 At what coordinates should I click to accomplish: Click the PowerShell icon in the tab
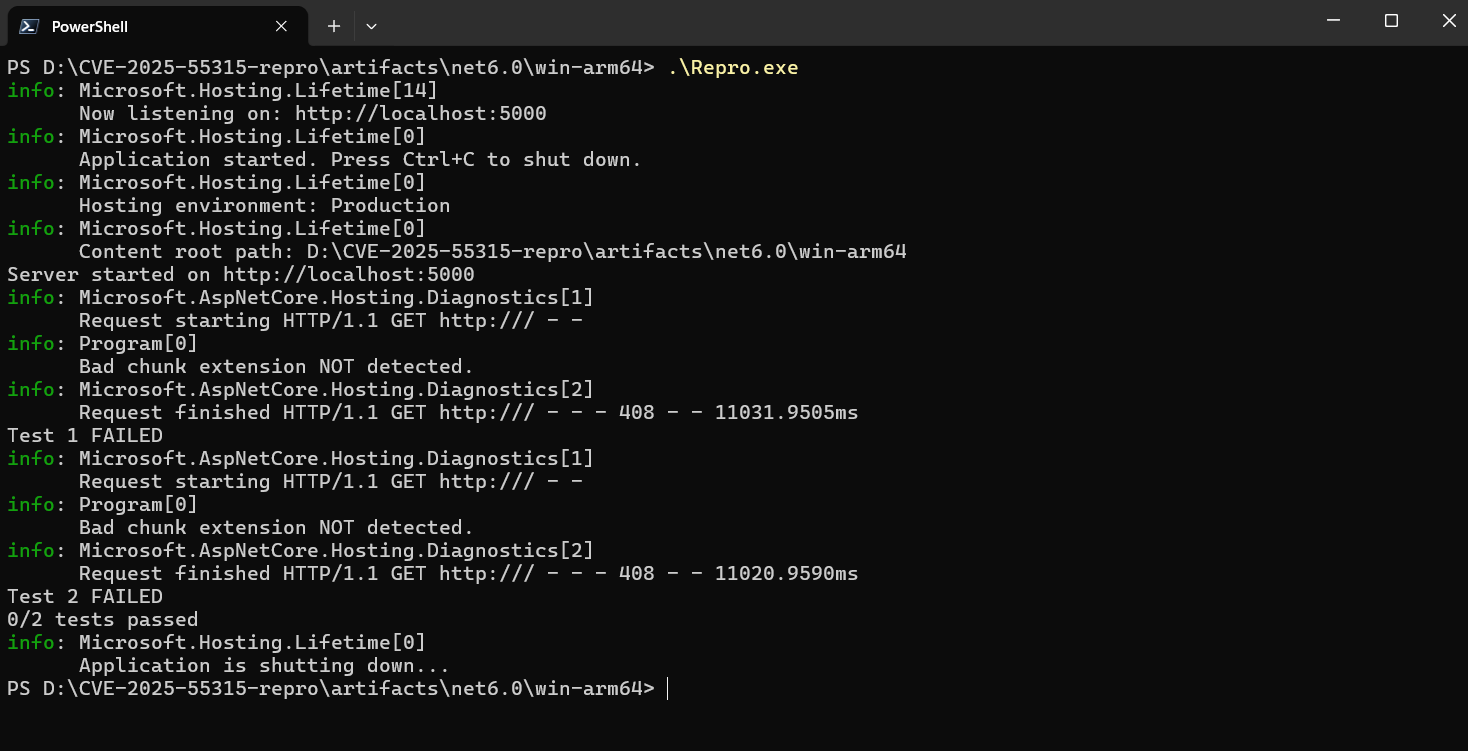(30, 27)
